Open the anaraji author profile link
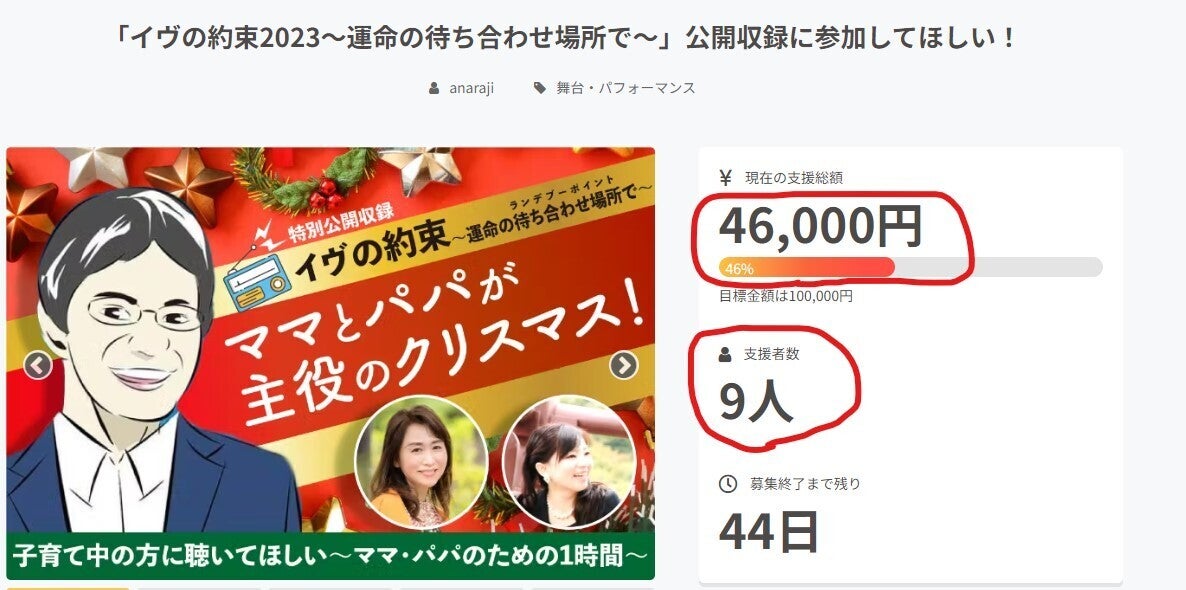1186x590 pixels. [471, 88]
